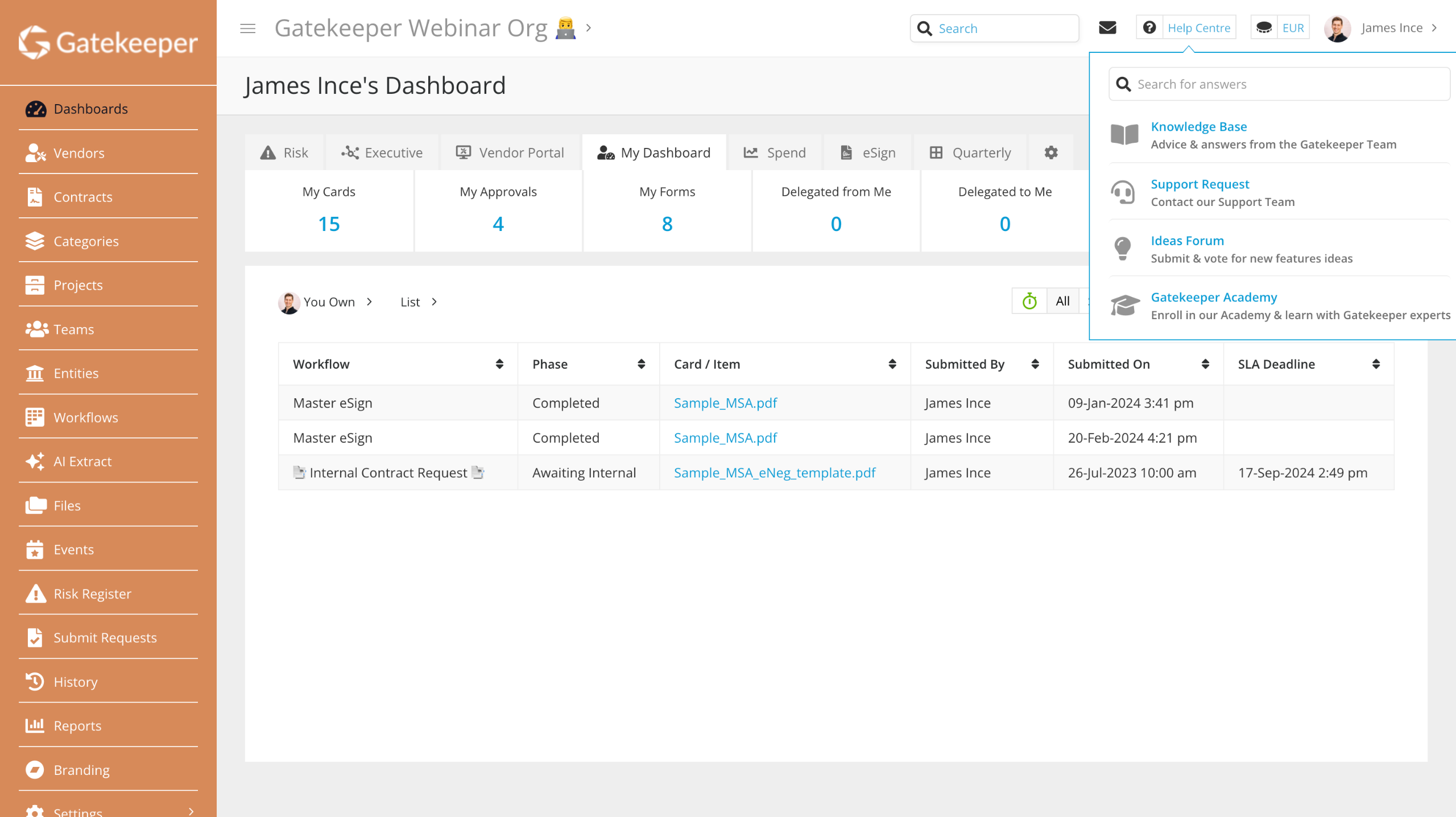
Task: Click the EUR currency icon
Action: tap(1264, 28)
